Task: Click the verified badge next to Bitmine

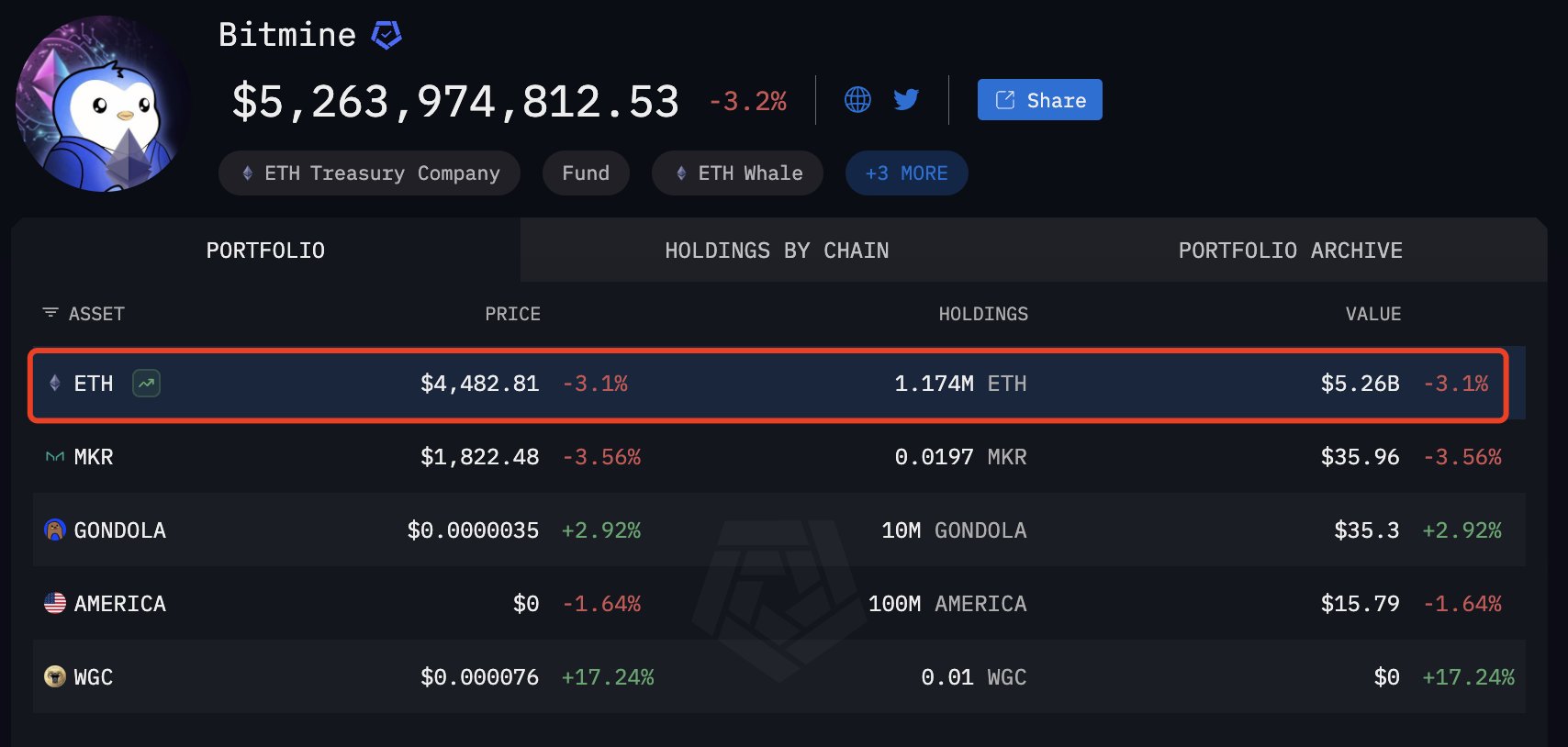Action: point(386,35)
